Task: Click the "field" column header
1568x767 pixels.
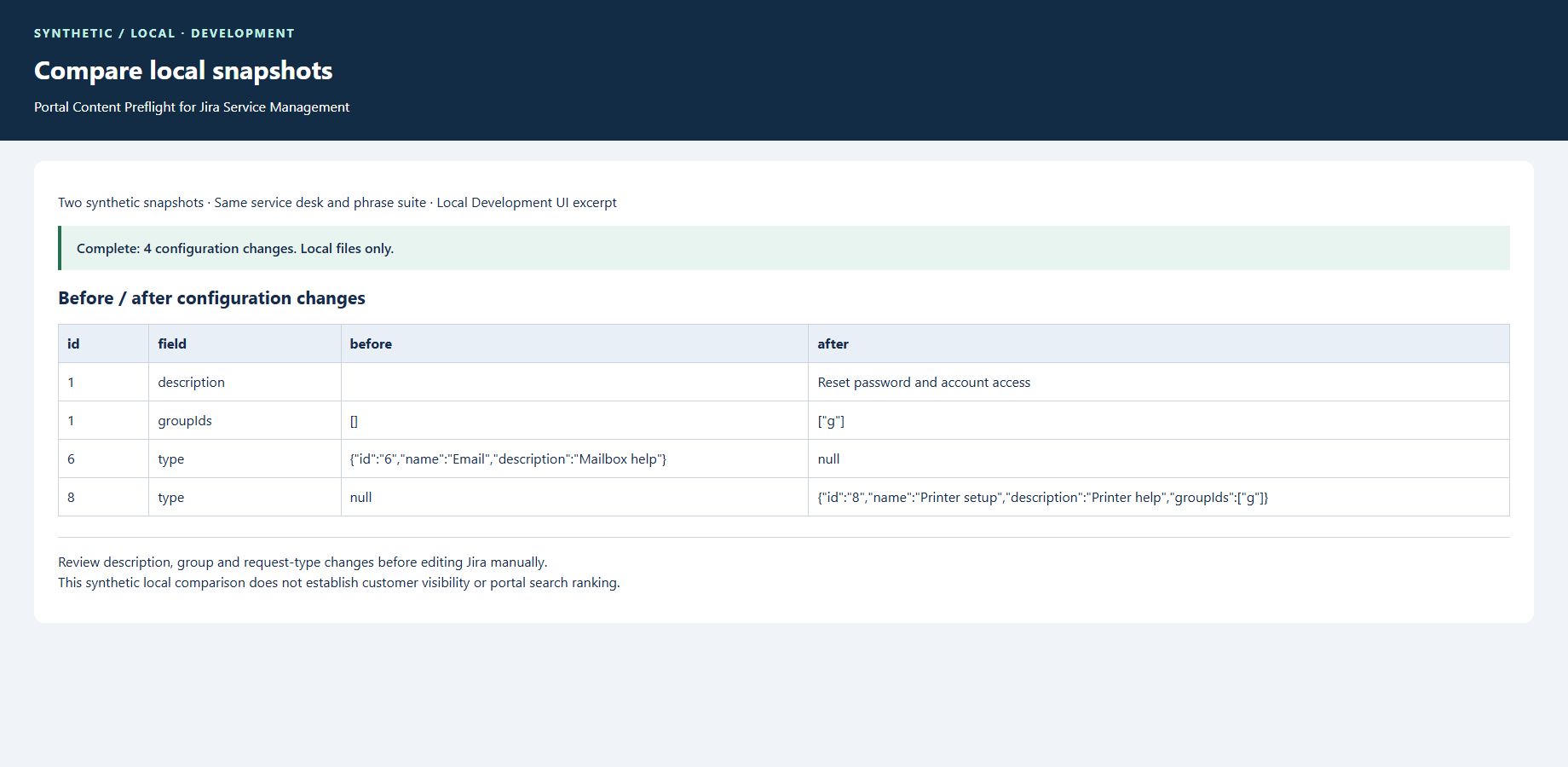Action: [x=245, y=343]
